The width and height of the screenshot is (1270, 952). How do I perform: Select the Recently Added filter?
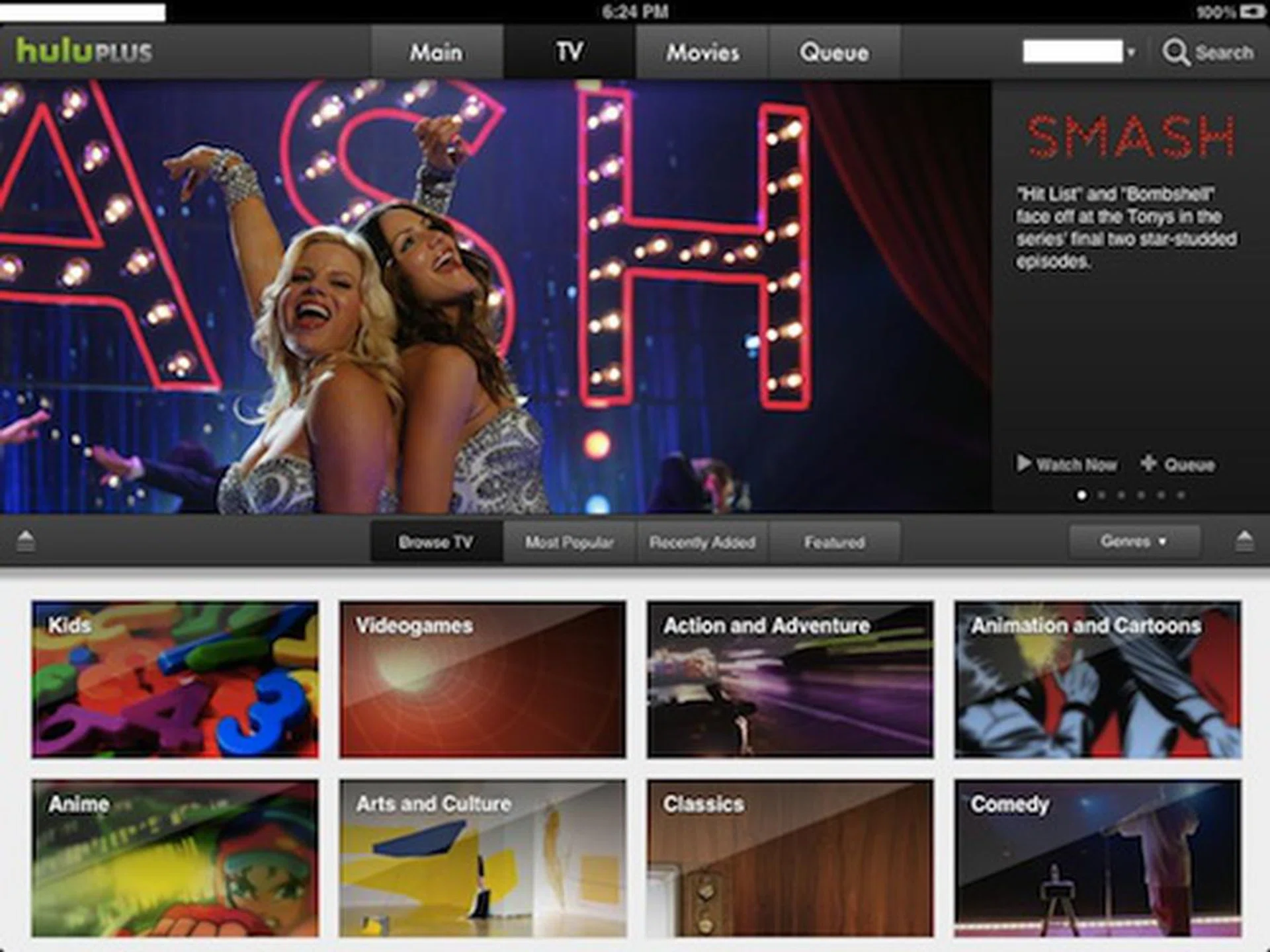pos(702,542)
